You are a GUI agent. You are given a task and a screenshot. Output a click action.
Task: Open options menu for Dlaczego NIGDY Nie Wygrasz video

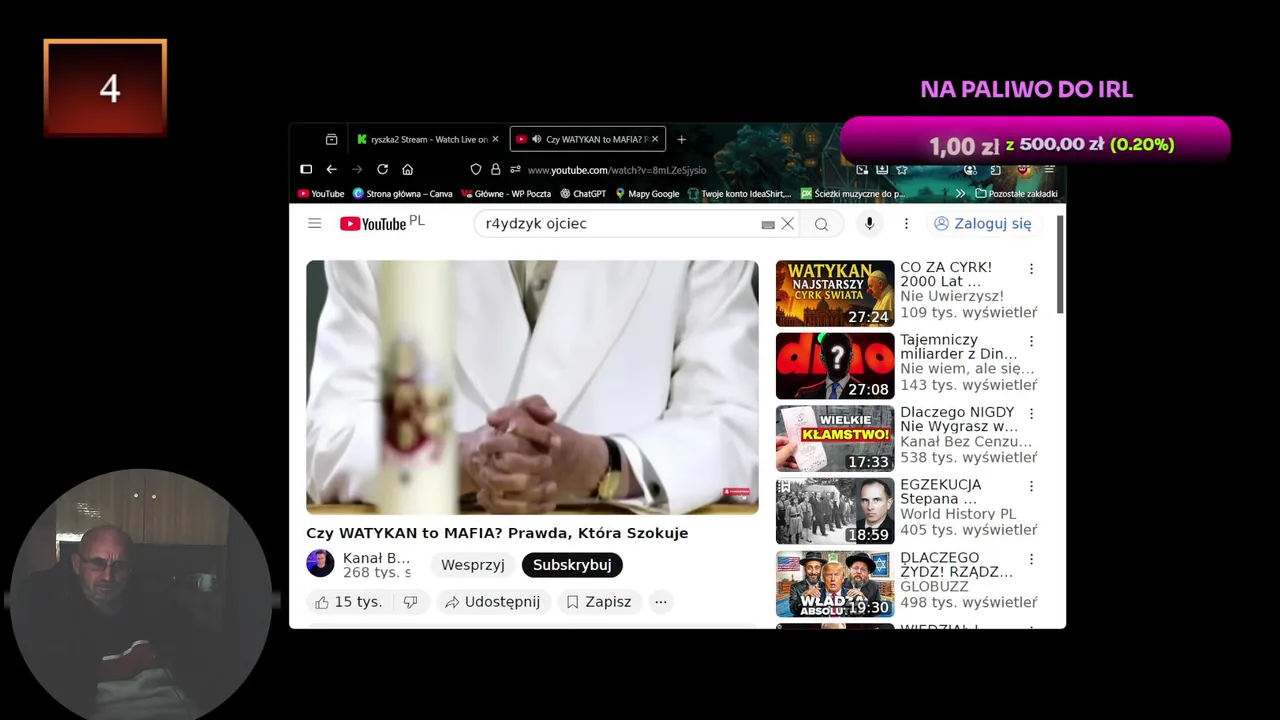coord(1031,413)
